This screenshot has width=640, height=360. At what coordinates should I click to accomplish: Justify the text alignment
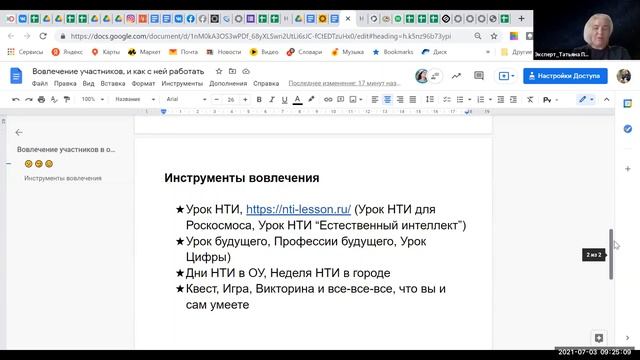point(413,100)
